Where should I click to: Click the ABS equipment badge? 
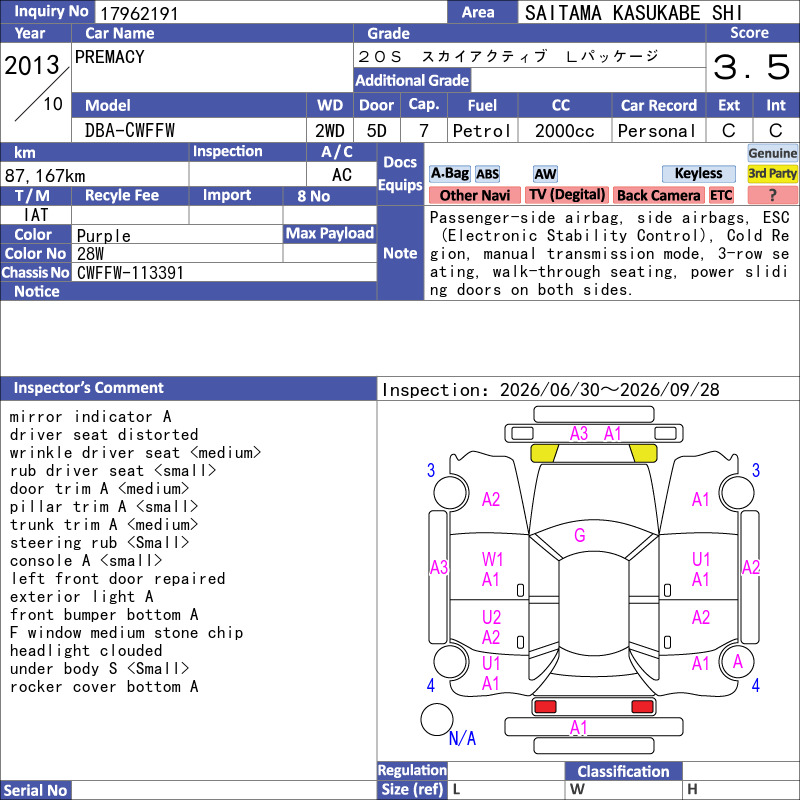(487, 174)
